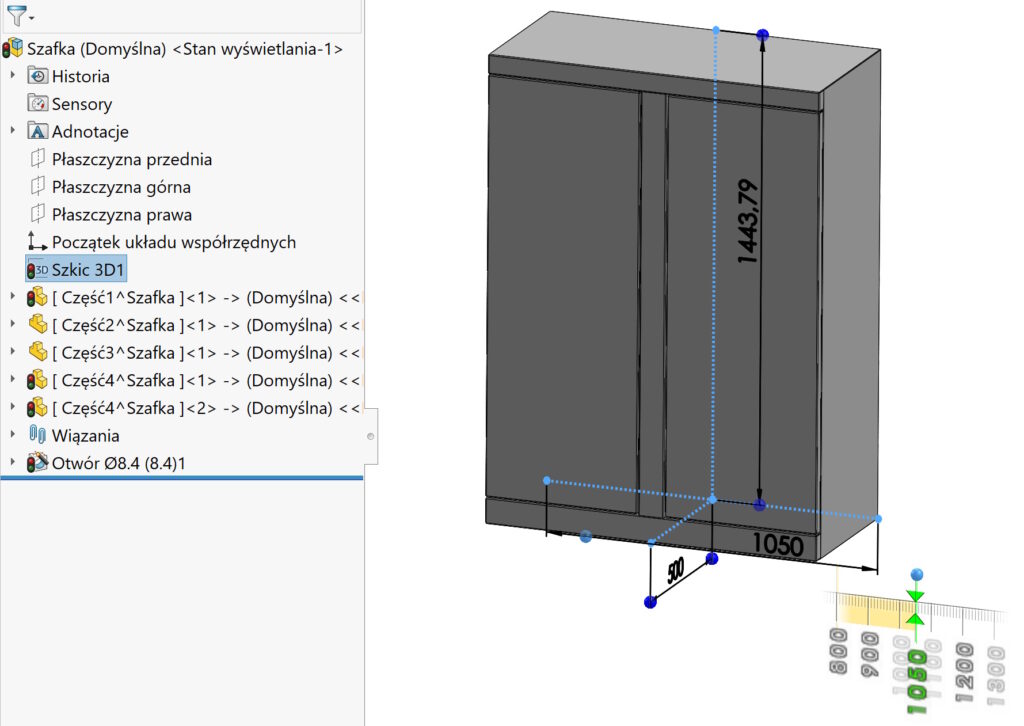
Task: Click the Początek układu współrzędnych origin icon
Action: [38, 242]
